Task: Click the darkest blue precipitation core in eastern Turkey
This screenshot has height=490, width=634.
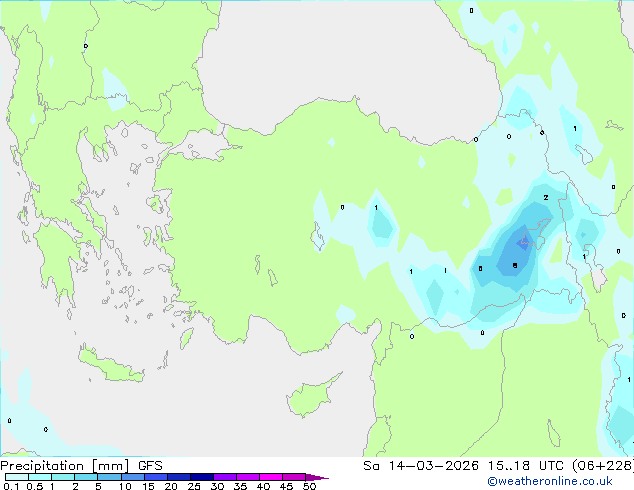Action: tap(522, 243)
